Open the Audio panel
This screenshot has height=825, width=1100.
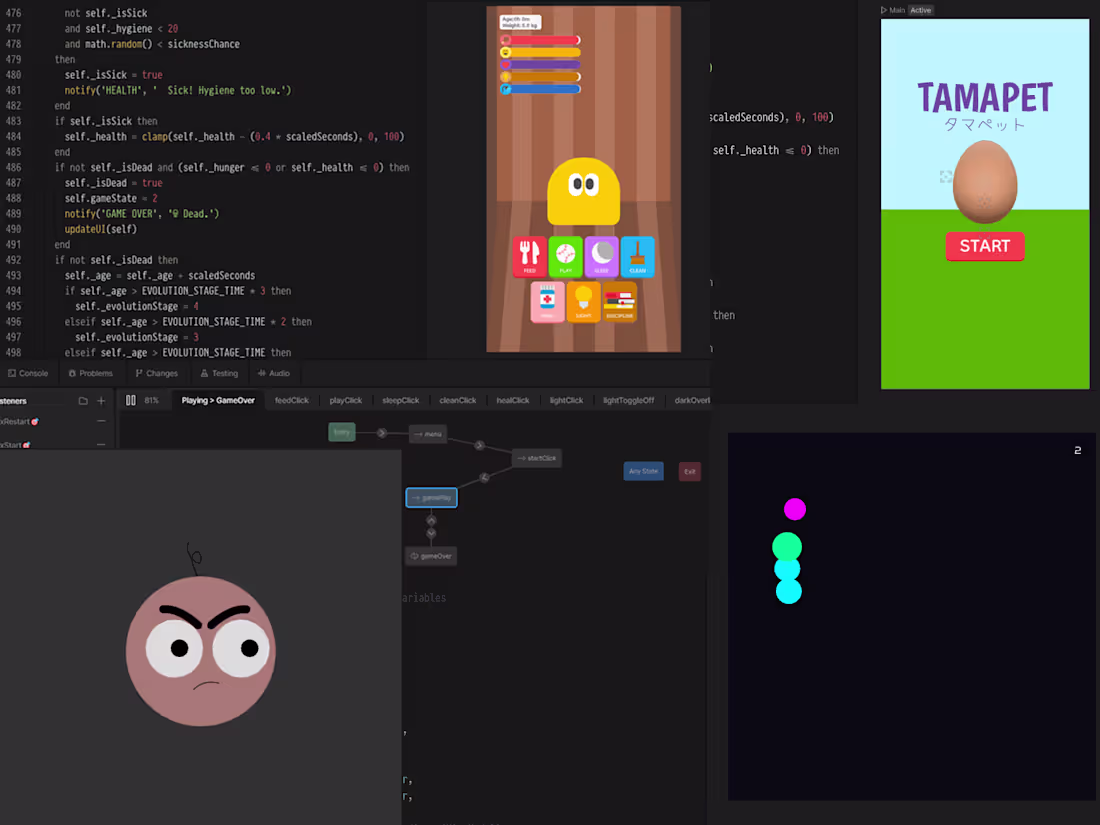(274, 373)
